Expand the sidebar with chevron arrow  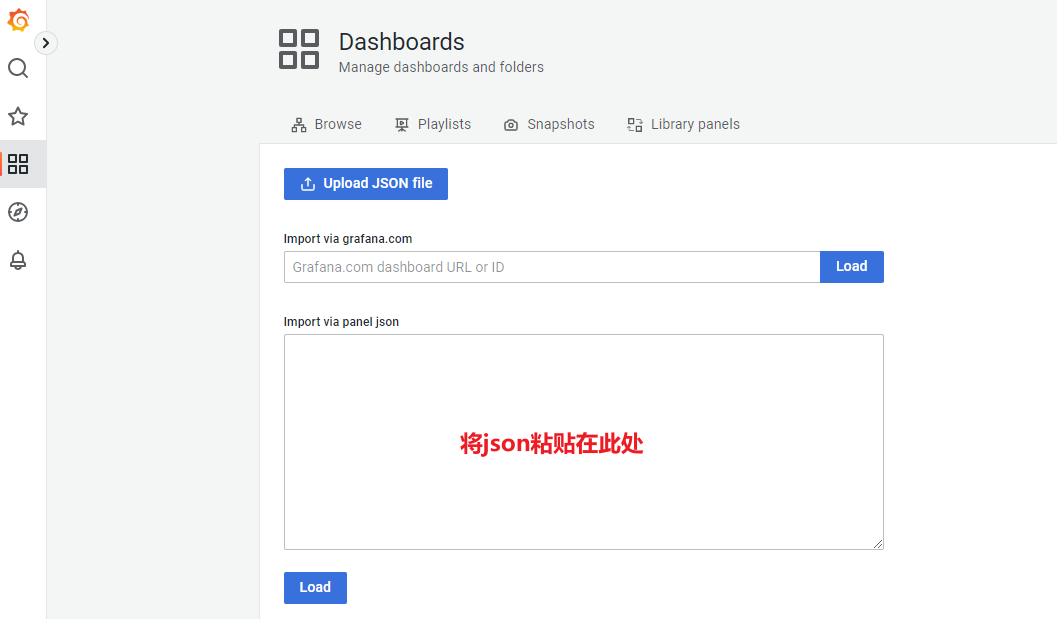coord(46,43)
